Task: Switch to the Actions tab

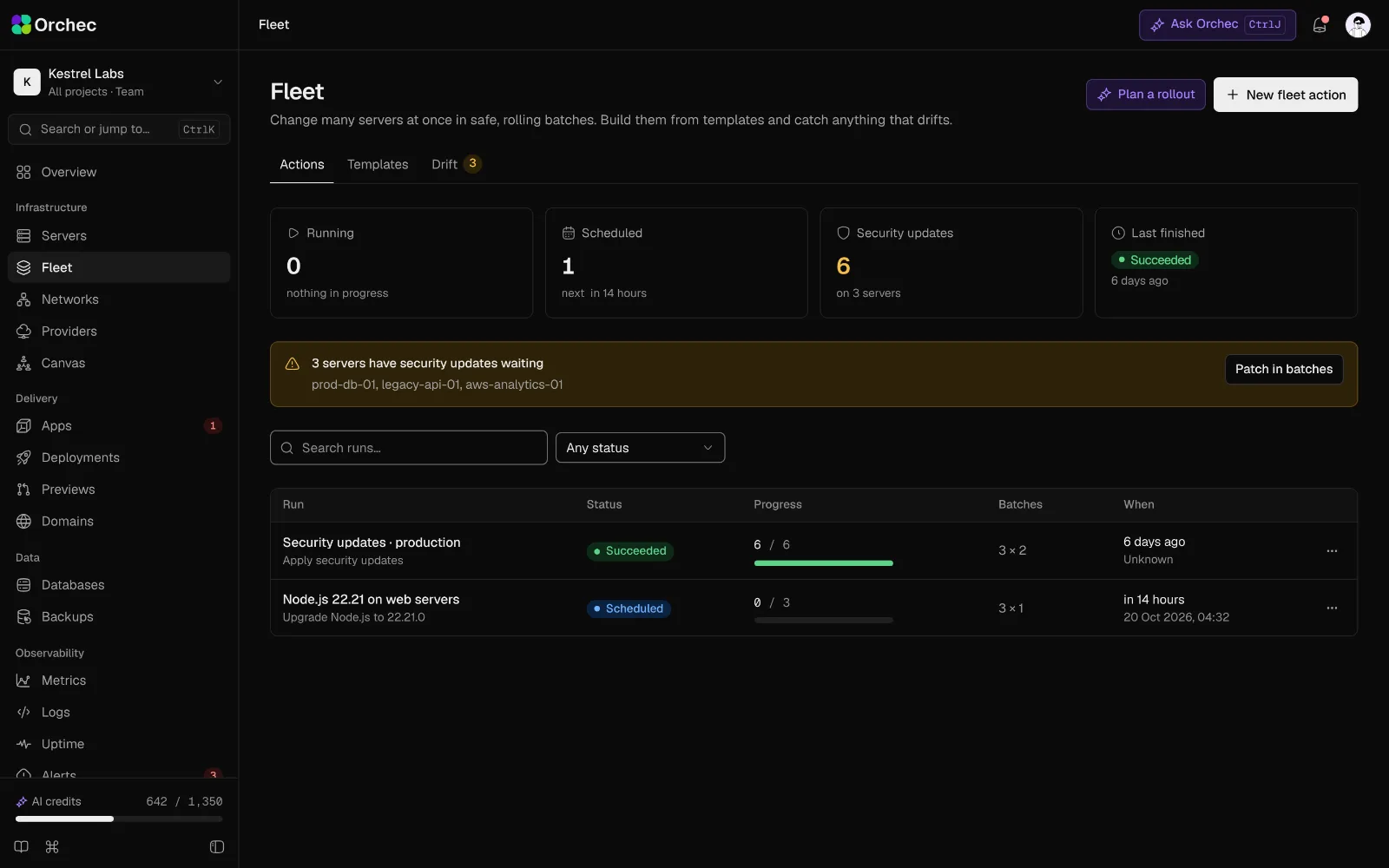Action: tap(301, 164)
